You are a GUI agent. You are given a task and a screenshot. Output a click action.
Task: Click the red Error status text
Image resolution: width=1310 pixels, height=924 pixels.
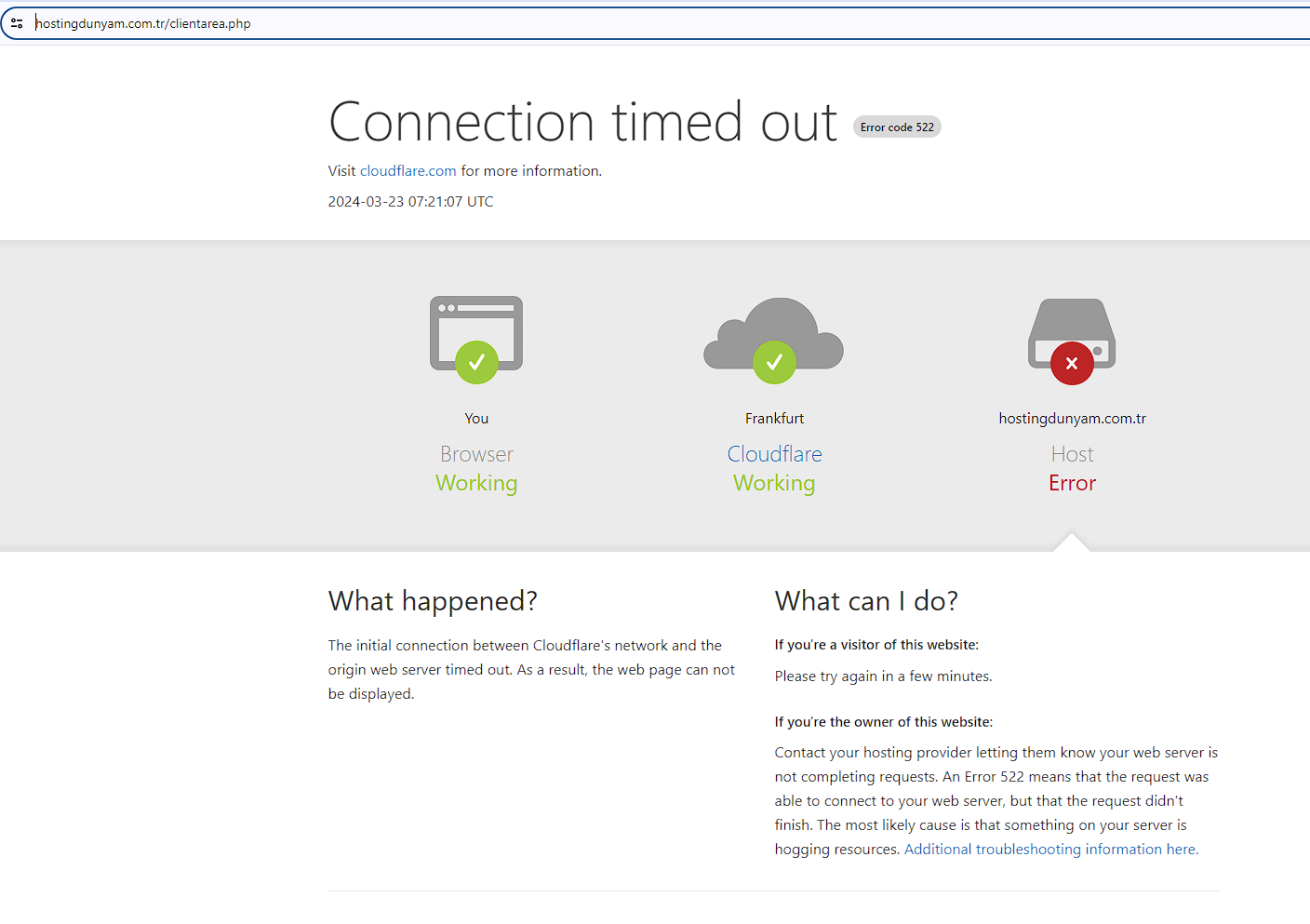[x=1073, y=483]
